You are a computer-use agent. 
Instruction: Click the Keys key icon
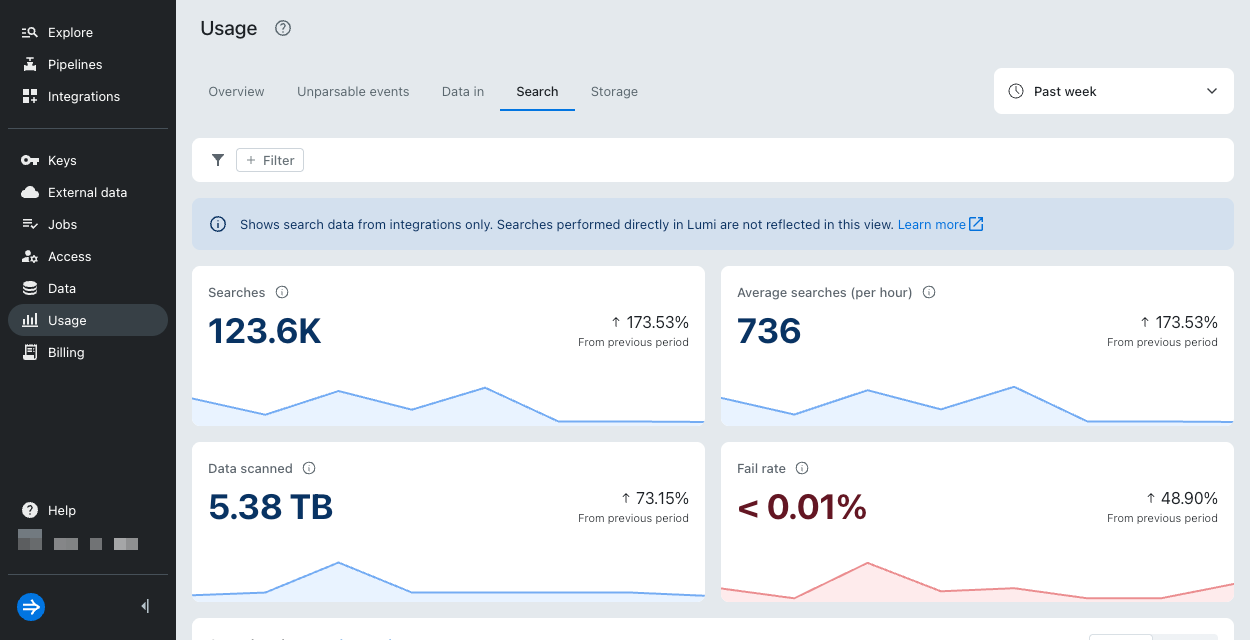[x=30, y=160]
